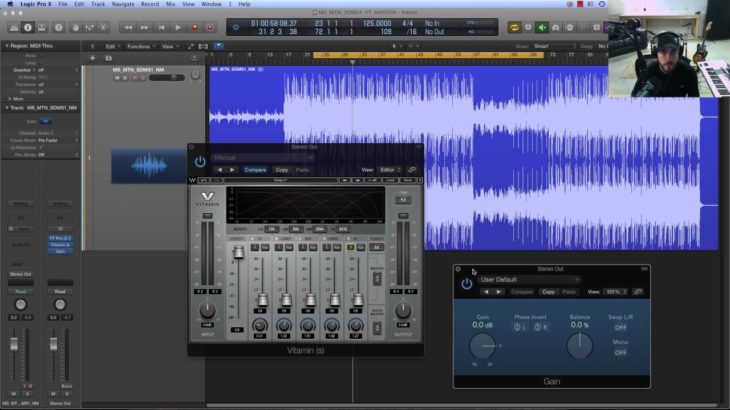730x410 pixels.
Task: Click Compare in Gain plugin header
Action: (521, 292)
